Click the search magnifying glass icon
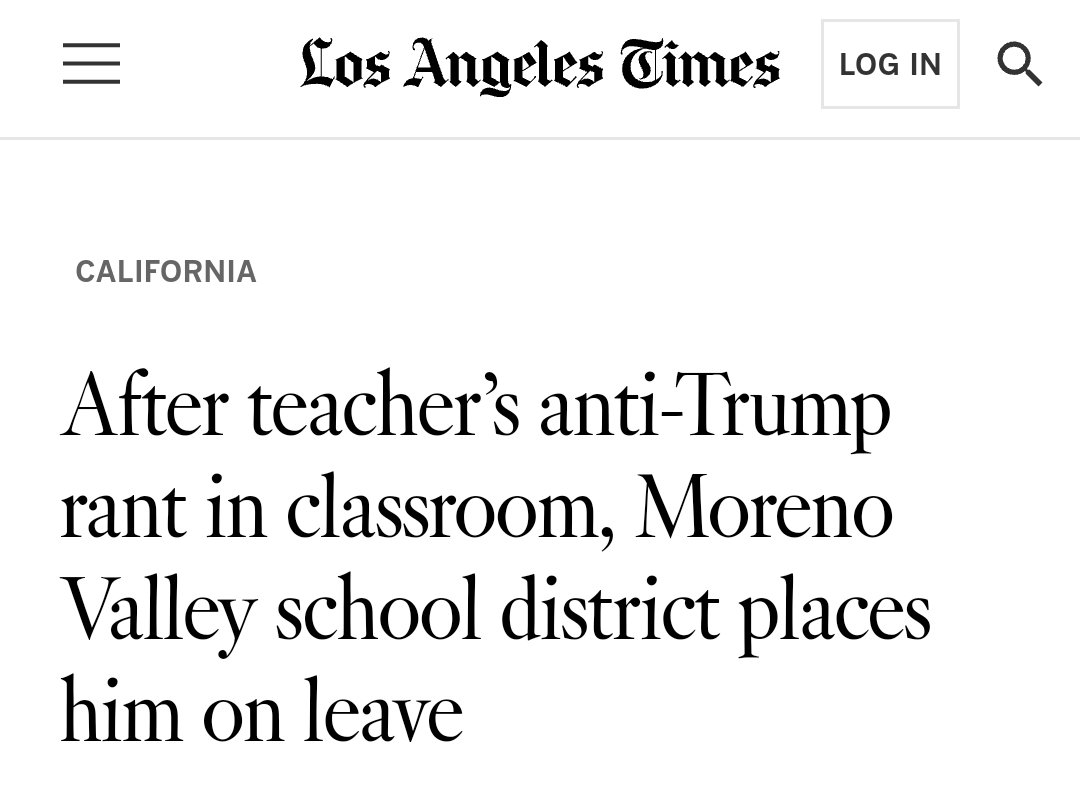 pyautogui.click(x=1019, y=65)
